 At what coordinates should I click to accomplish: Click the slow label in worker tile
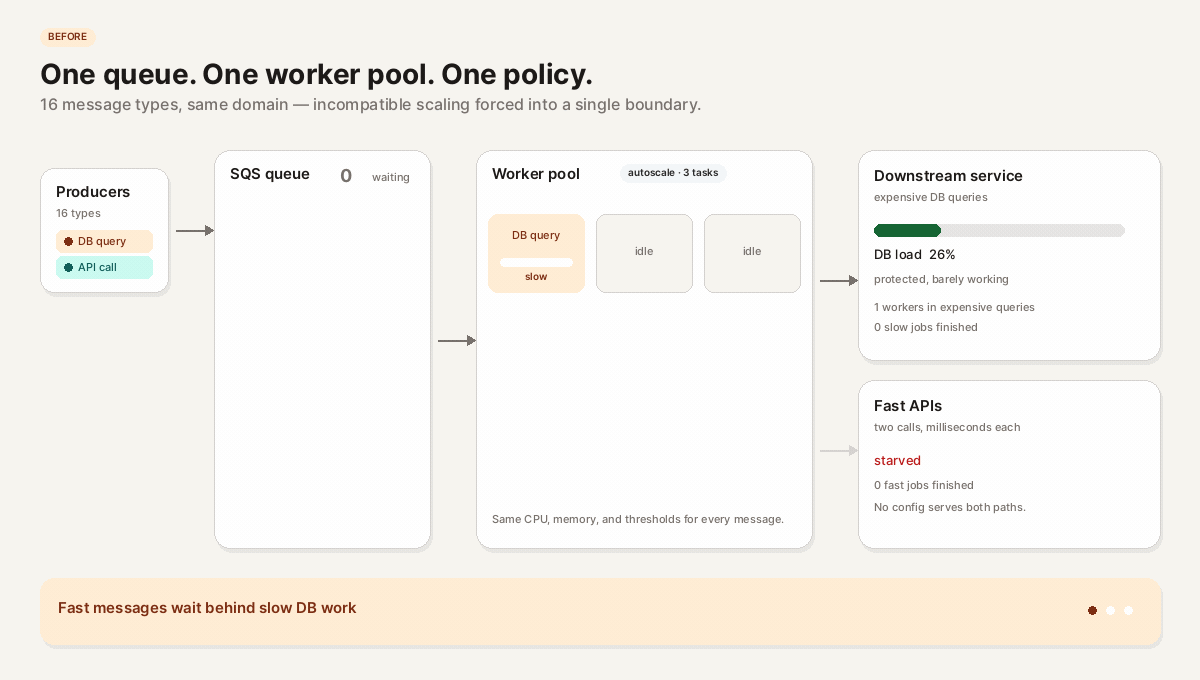point(536,277)
